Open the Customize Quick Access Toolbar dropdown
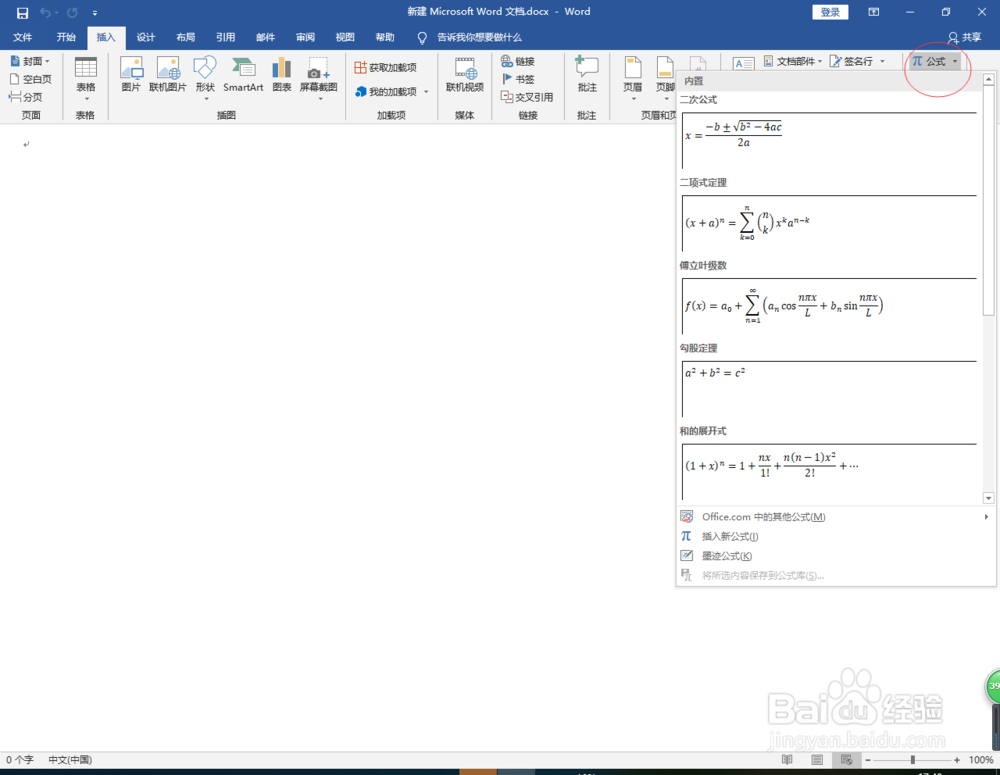Image resolution: width=1000 pixels, height=775 pixels. click(94, 13)
